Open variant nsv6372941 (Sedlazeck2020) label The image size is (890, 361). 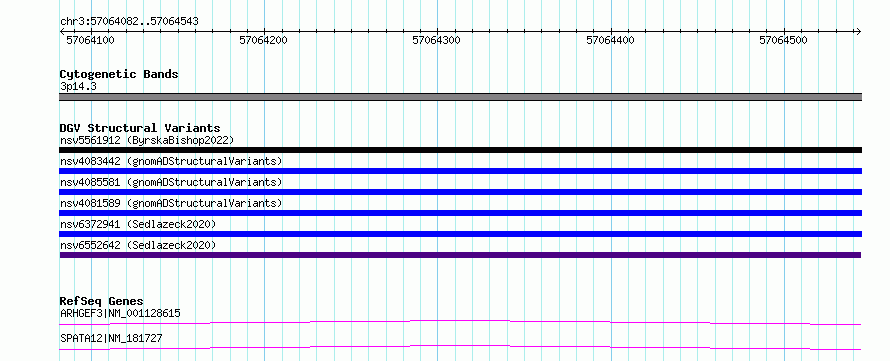coord(138,224)
